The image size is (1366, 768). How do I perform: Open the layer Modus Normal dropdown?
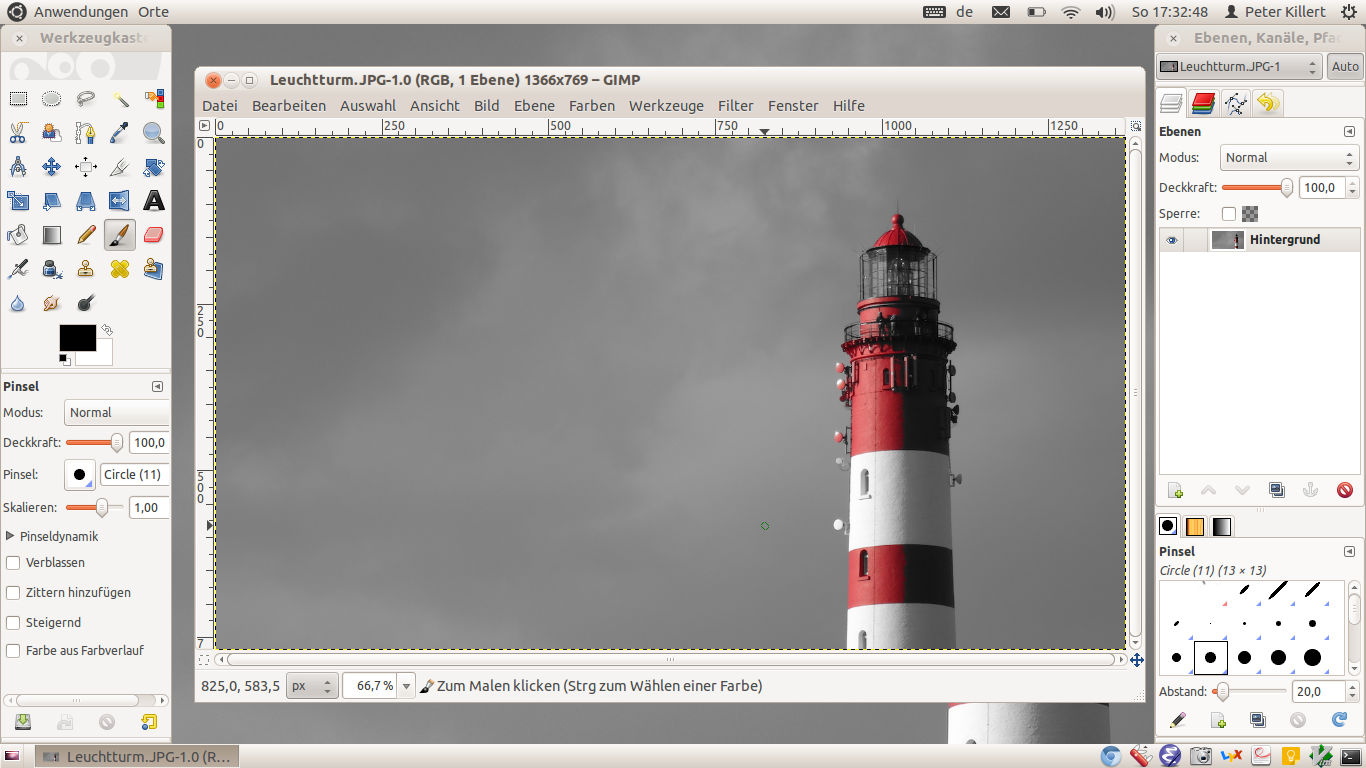click(1289, 158)
